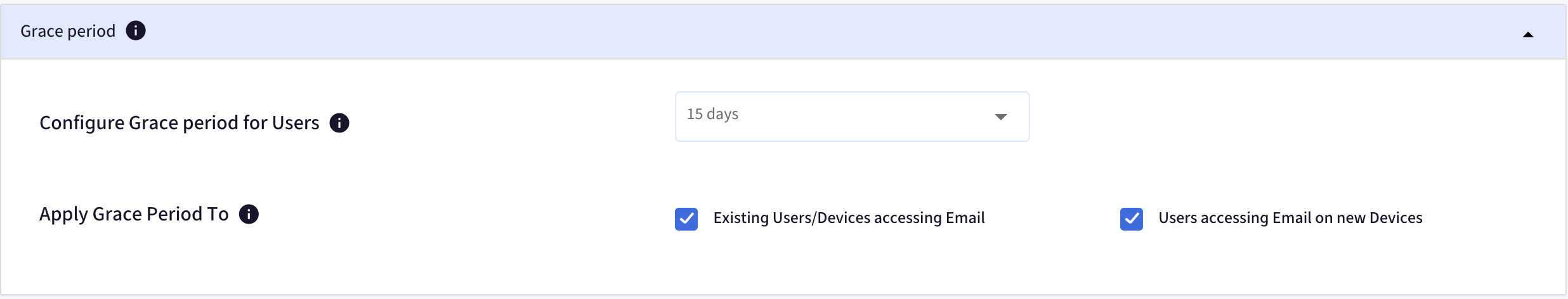Click the empty area inside the grace period combo box
Image resolution: width=1568 pixels, height=299 pixels.
click(863, 117)
